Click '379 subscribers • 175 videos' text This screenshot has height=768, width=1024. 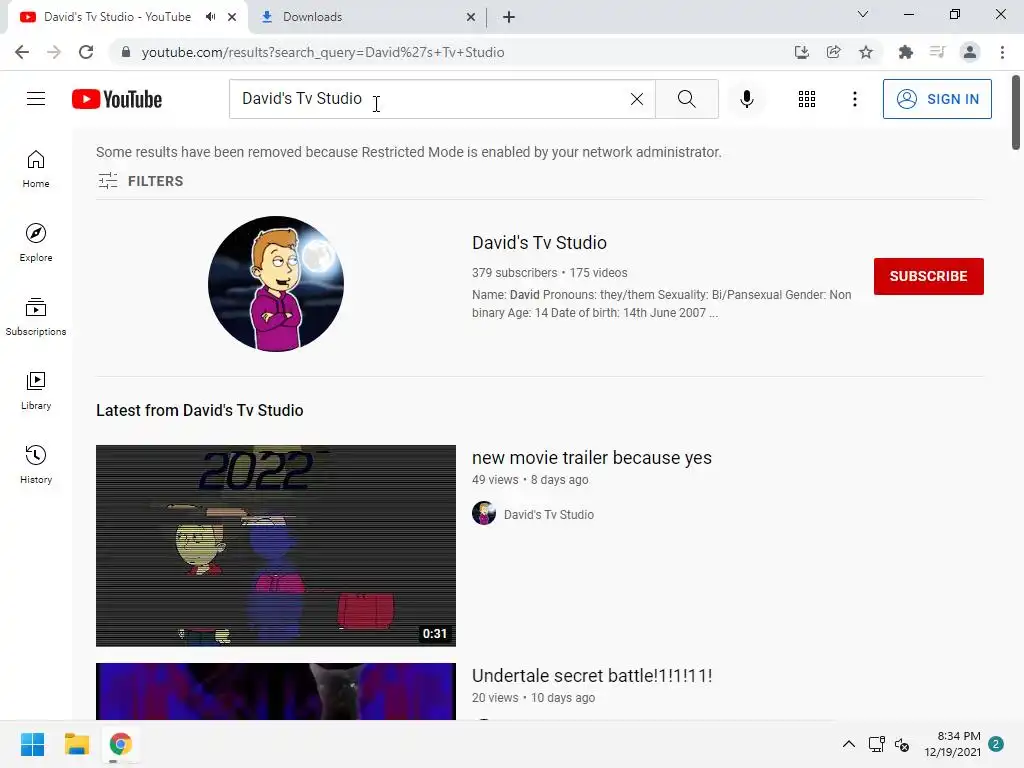(549, 273)
